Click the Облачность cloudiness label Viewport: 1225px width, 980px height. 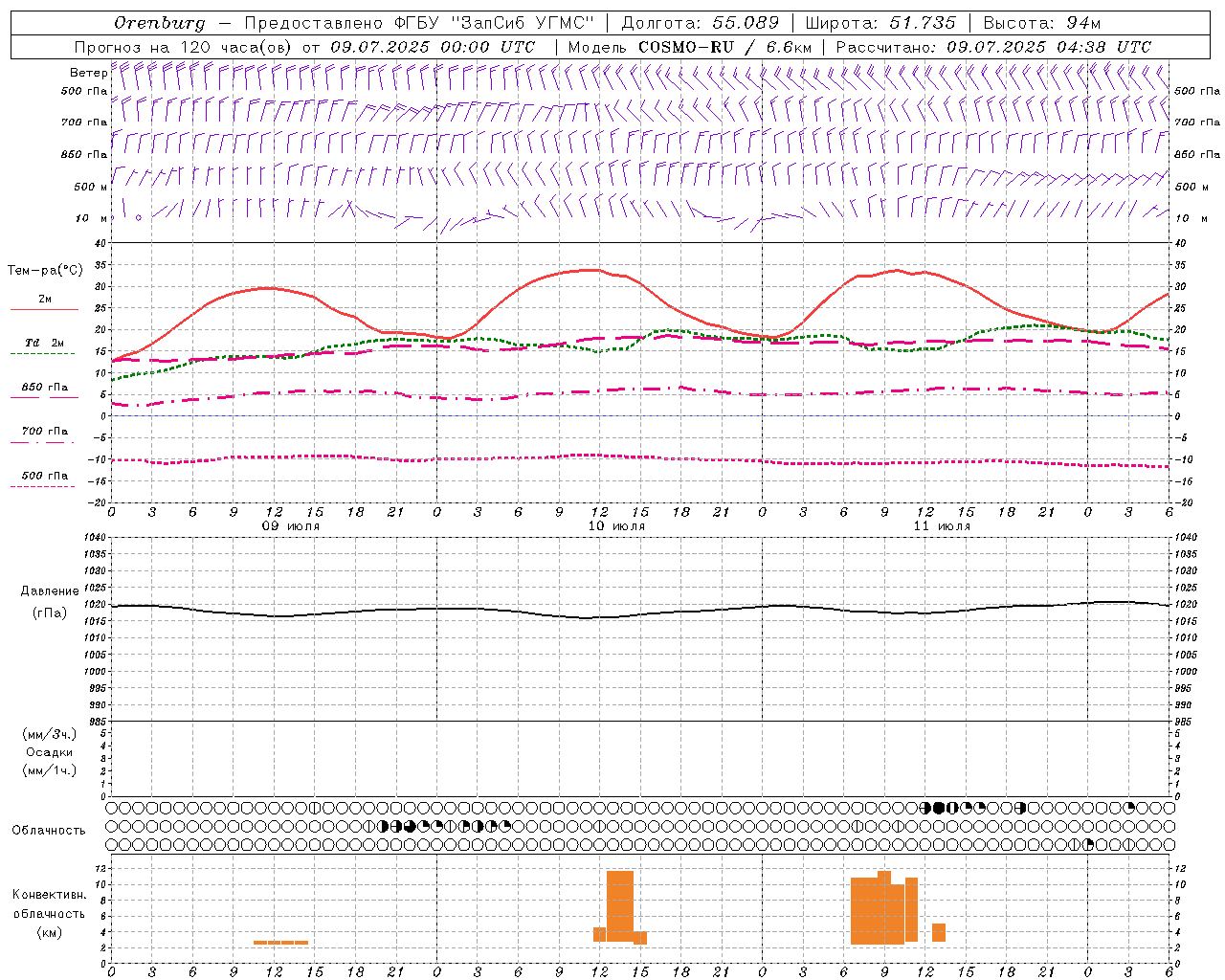point(49,831)
